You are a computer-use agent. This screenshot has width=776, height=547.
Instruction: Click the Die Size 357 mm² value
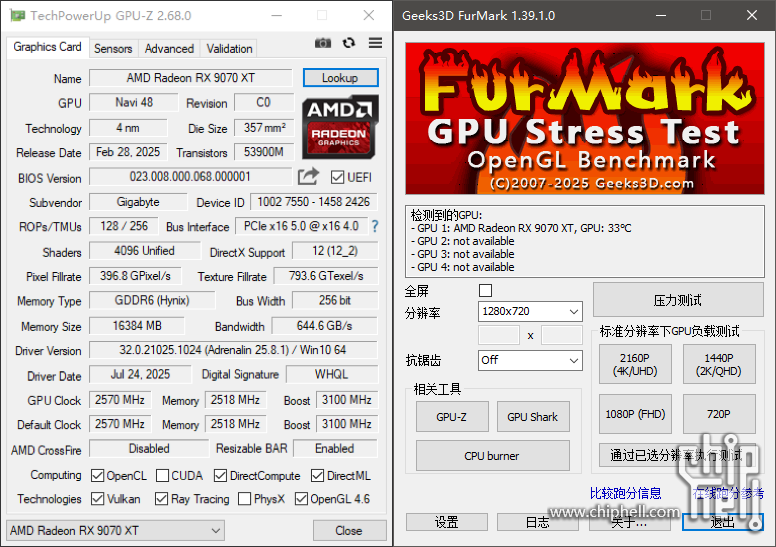coord(264,128)
